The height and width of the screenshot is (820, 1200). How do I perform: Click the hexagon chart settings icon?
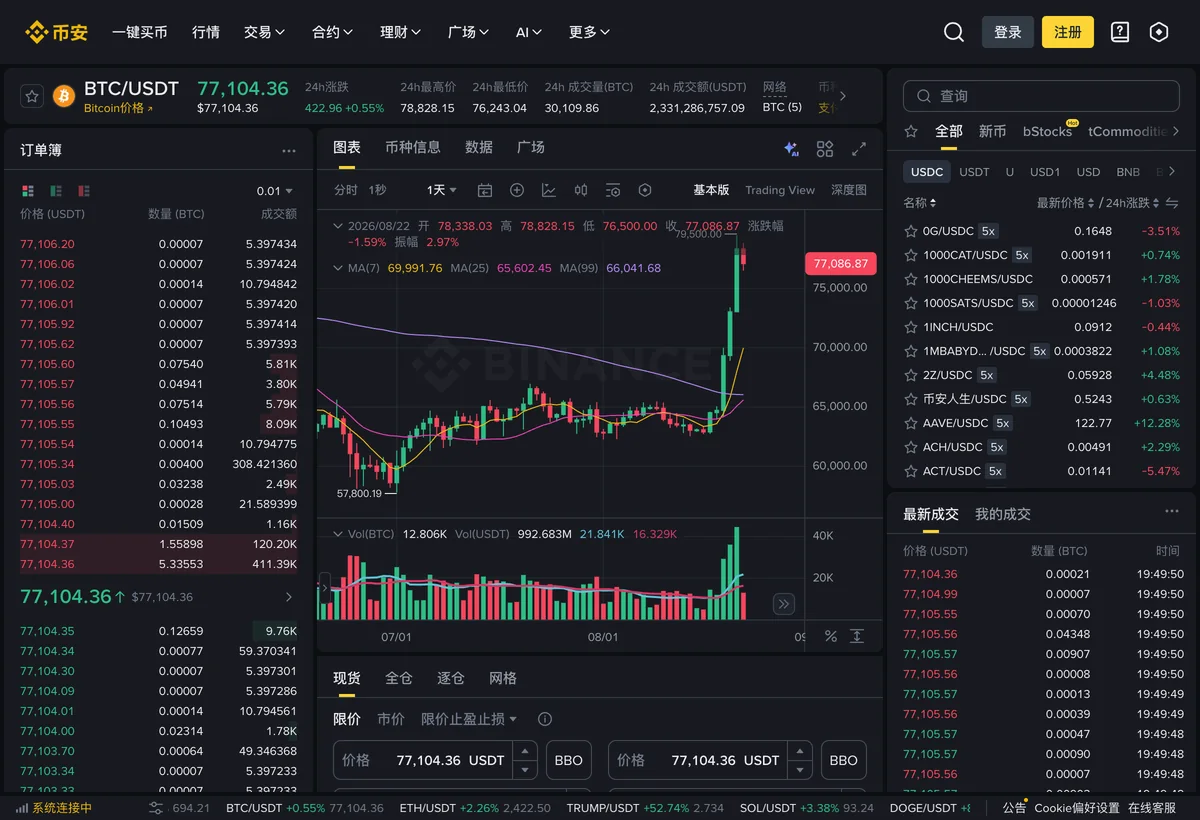645,190
